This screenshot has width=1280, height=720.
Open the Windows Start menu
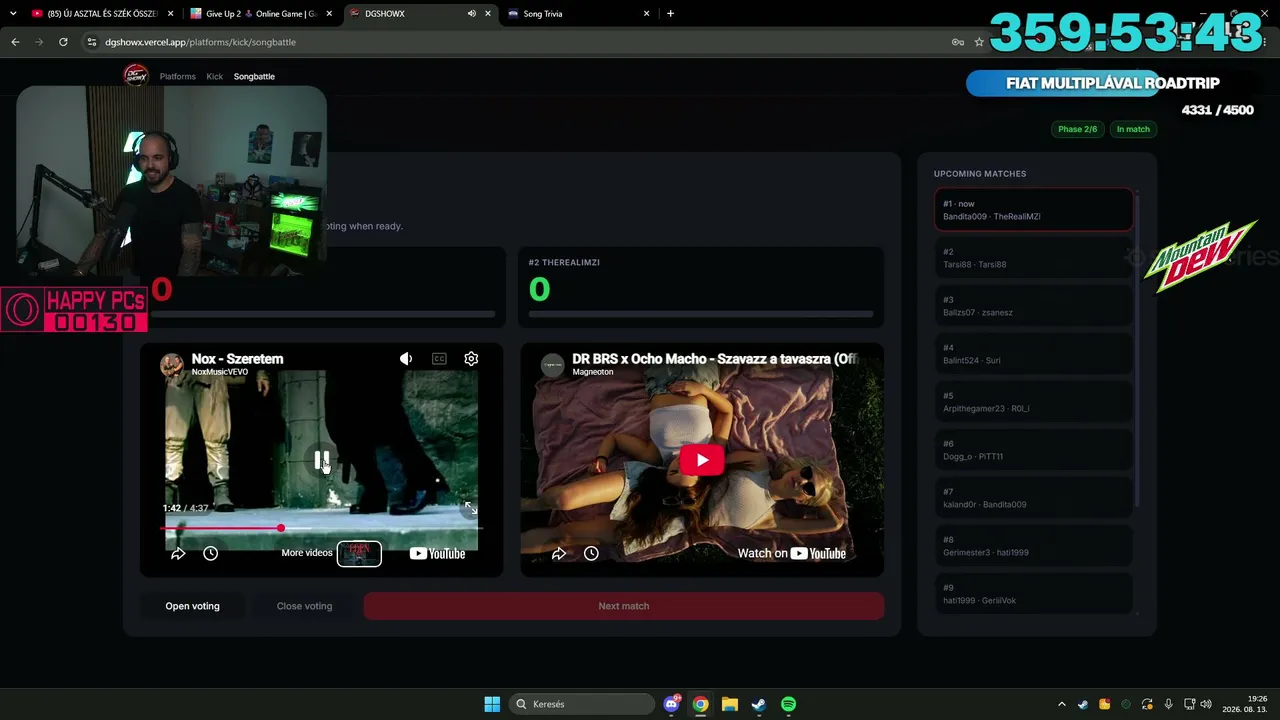click(492, 704)
